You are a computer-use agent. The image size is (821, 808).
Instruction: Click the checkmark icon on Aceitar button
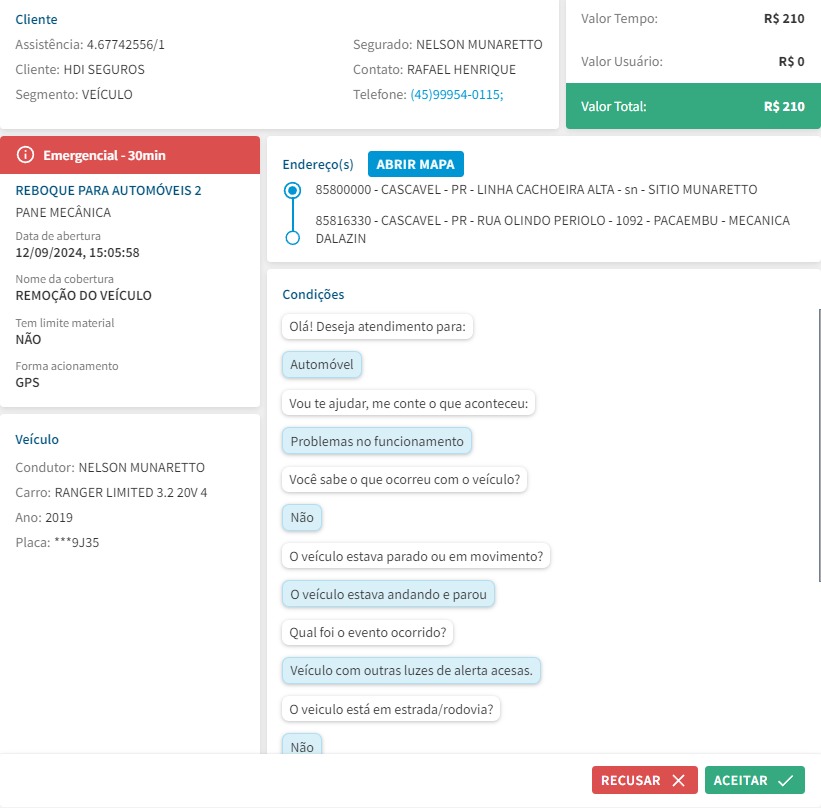point(785,780)
